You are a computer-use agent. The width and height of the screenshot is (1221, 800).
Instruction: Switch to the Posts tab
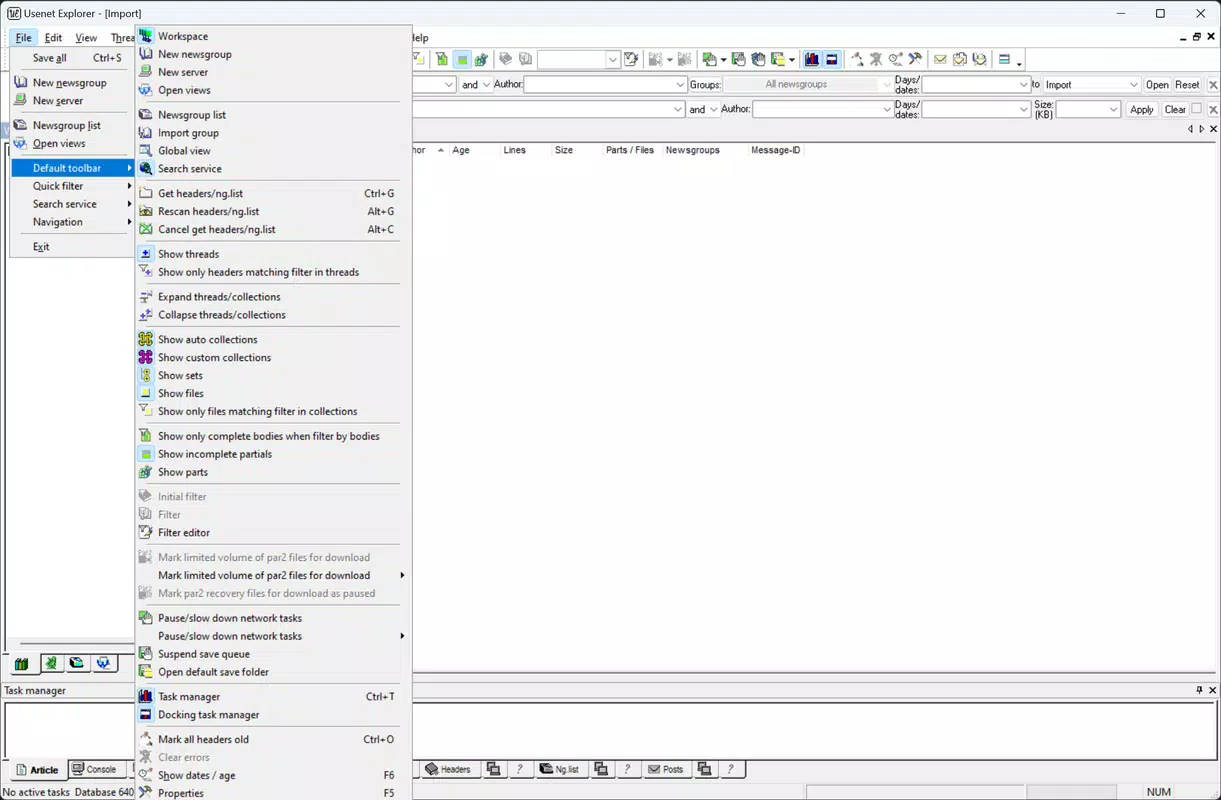point(666,770)
